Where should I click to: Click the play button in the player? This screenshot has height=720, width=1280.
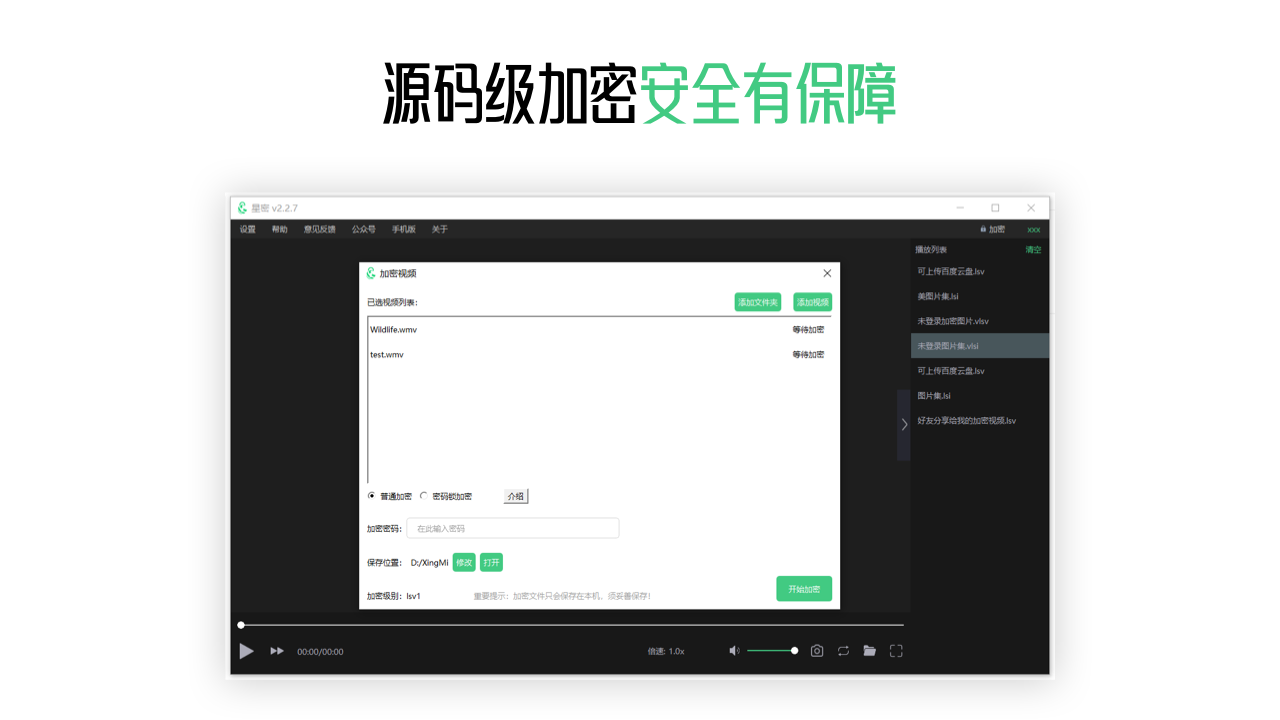[246, 651]
